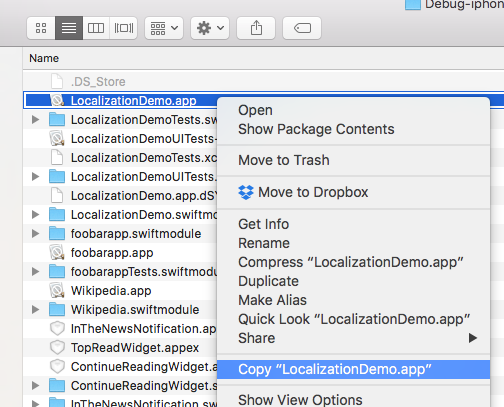Click the LocalizationDemoTests.xc file icon

(57, 157)
